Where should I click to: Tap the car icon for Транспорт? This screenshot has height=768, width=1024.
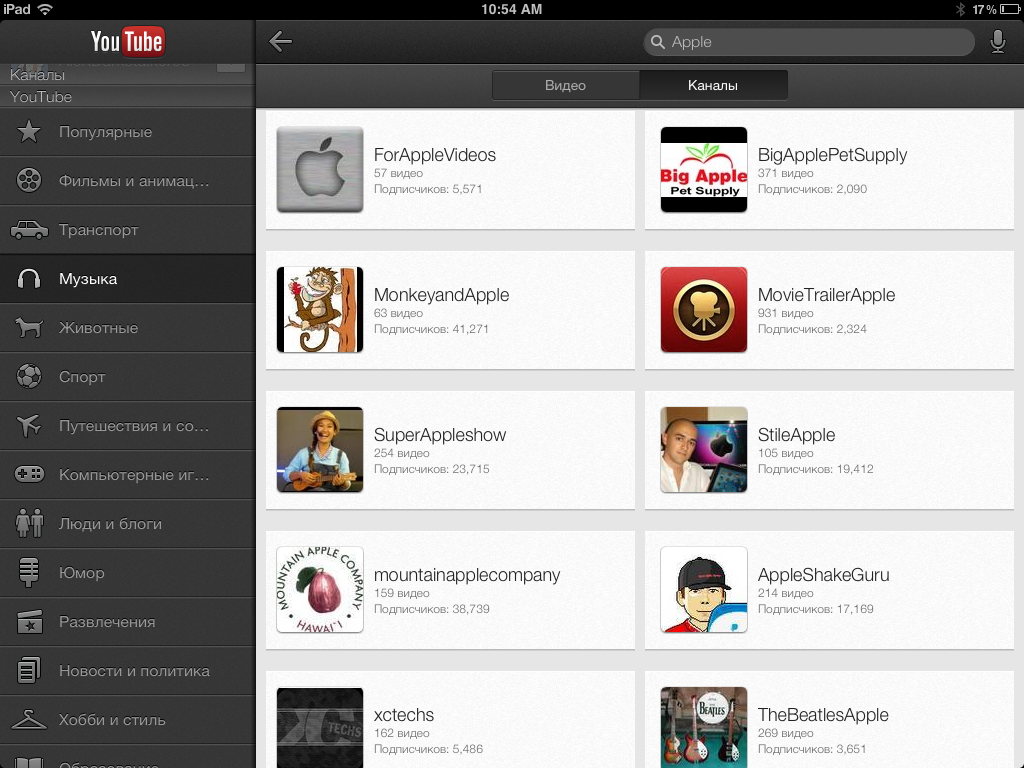[29, 230]
